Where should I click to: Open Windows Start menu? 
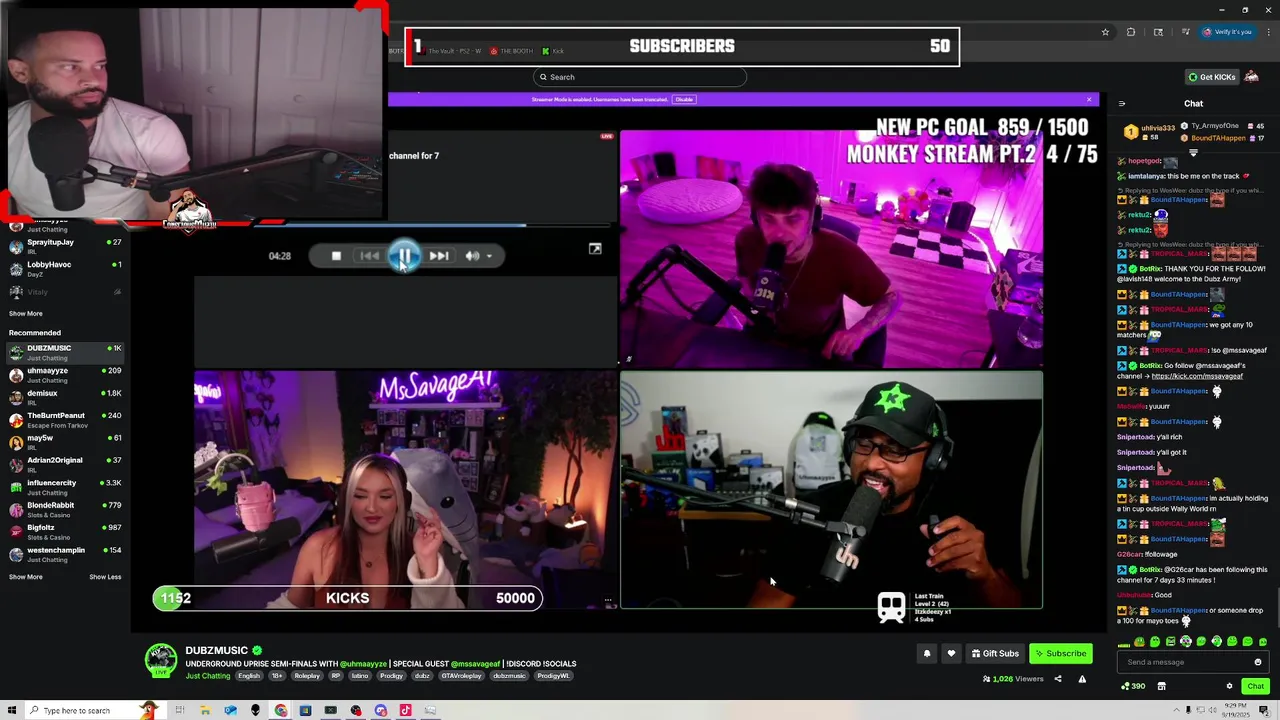point(12,711)
